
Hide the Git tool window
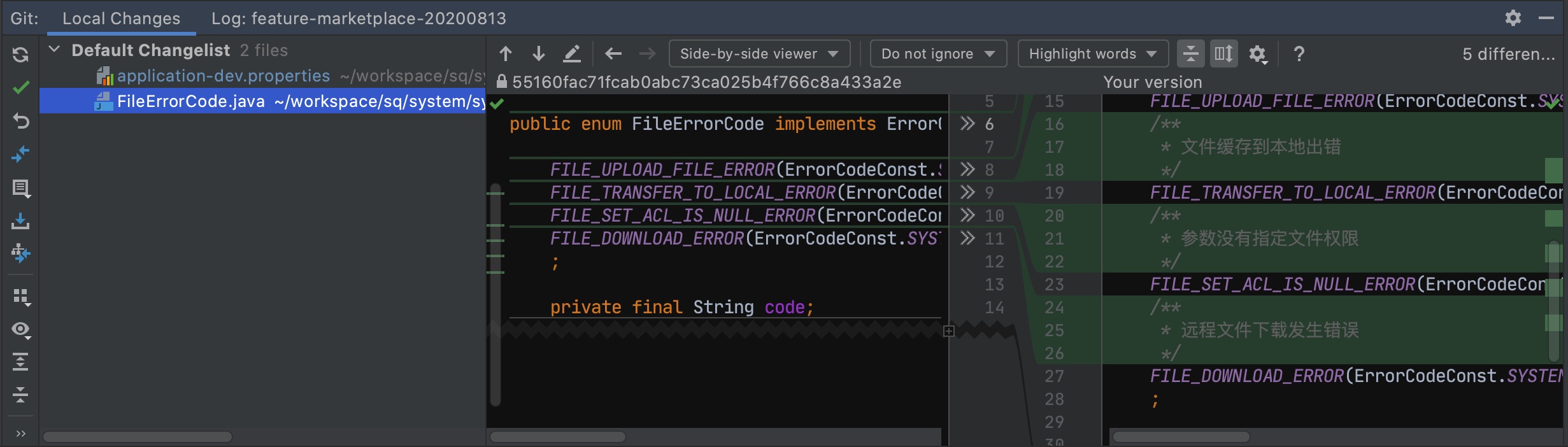[1546, 18]
